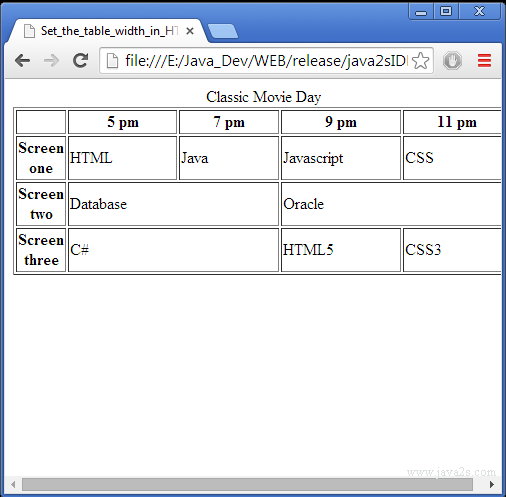Image resolution: width=506 pixels, height=497 pixels.
Task: Click the "Java" table cell
Action: pos(229,158)
